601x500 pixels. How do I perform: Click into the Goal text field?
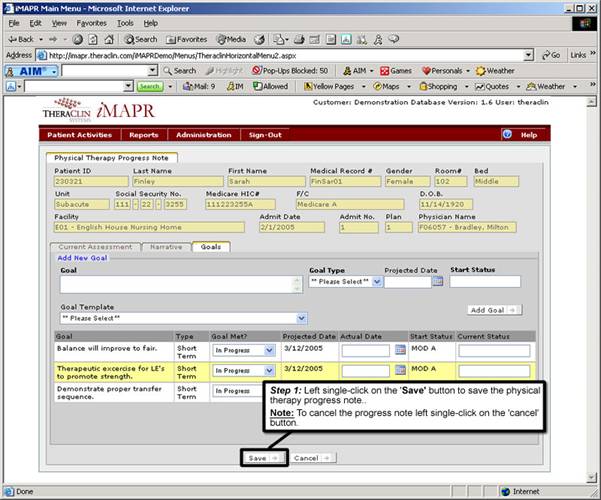click(x=181, y=285)
